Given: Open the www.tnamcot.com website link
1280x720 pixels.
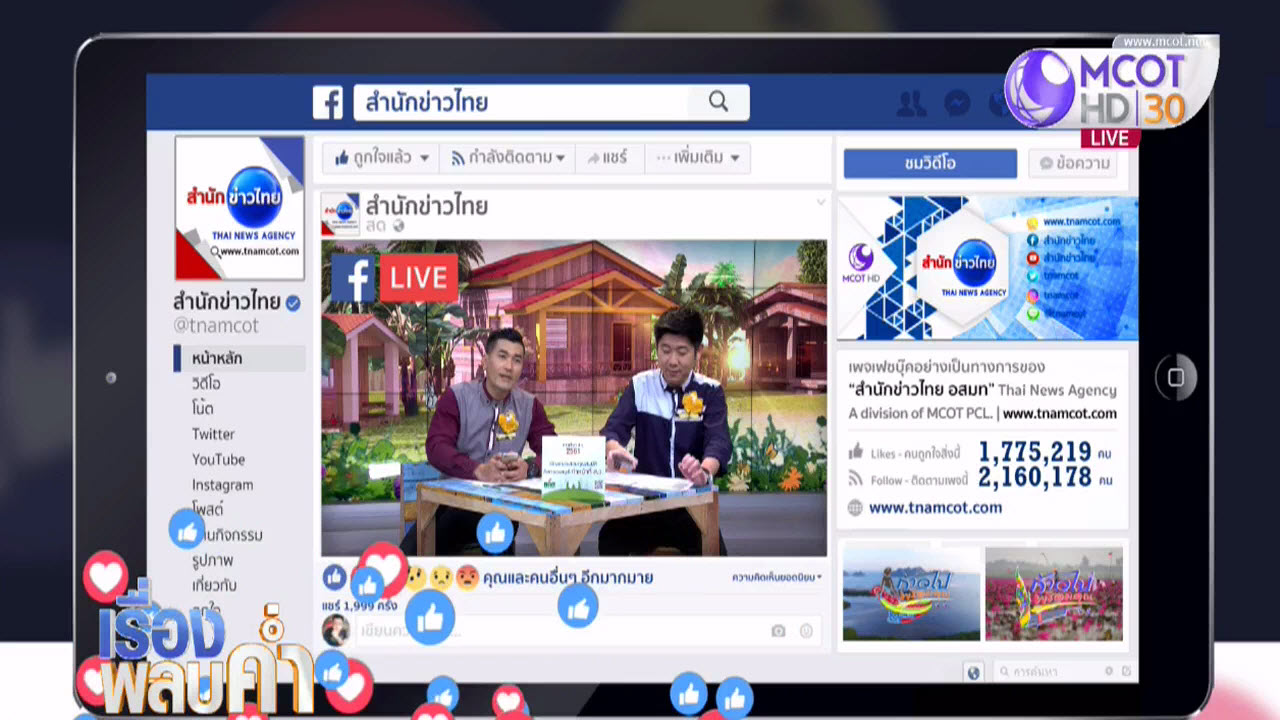Looking at the screenshot, I should point(935,508).
